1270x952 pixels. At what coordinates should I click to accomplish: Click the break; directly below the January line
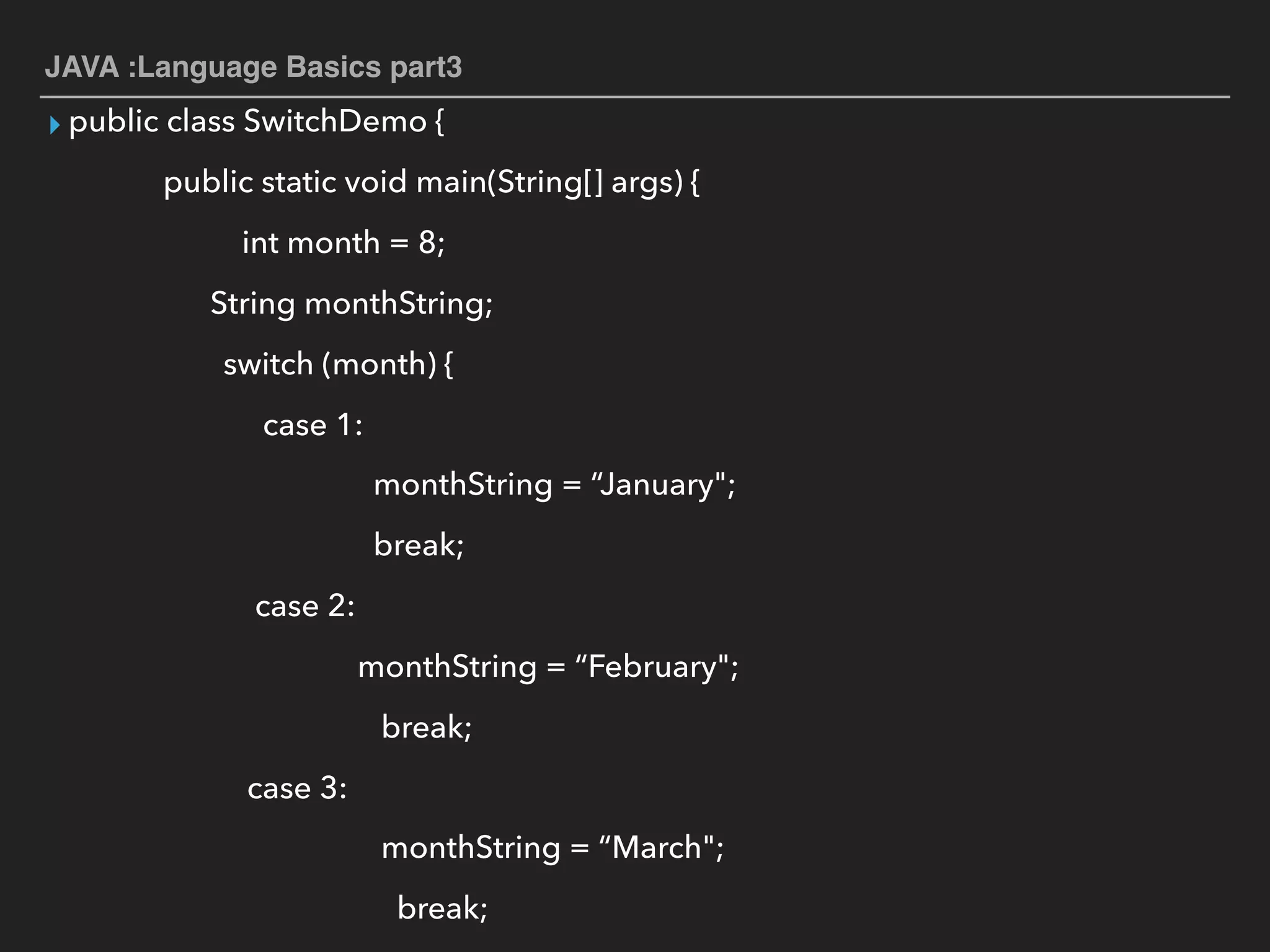(x=419, y=545)
